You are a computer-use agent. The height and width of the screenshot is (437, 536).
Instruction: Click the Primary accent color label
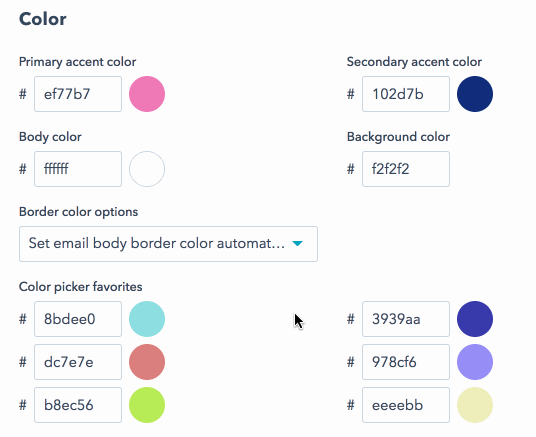78,62
